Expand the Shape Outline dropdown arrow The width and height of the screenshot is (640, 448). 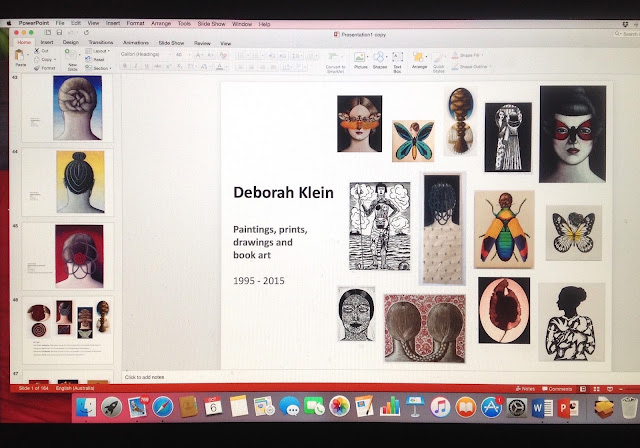[490, 67]
